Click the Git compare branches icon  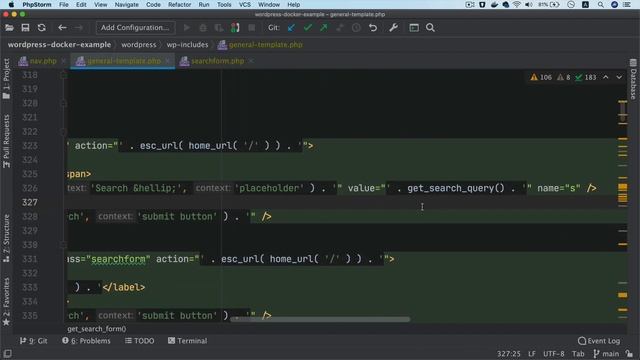[340, 28]
